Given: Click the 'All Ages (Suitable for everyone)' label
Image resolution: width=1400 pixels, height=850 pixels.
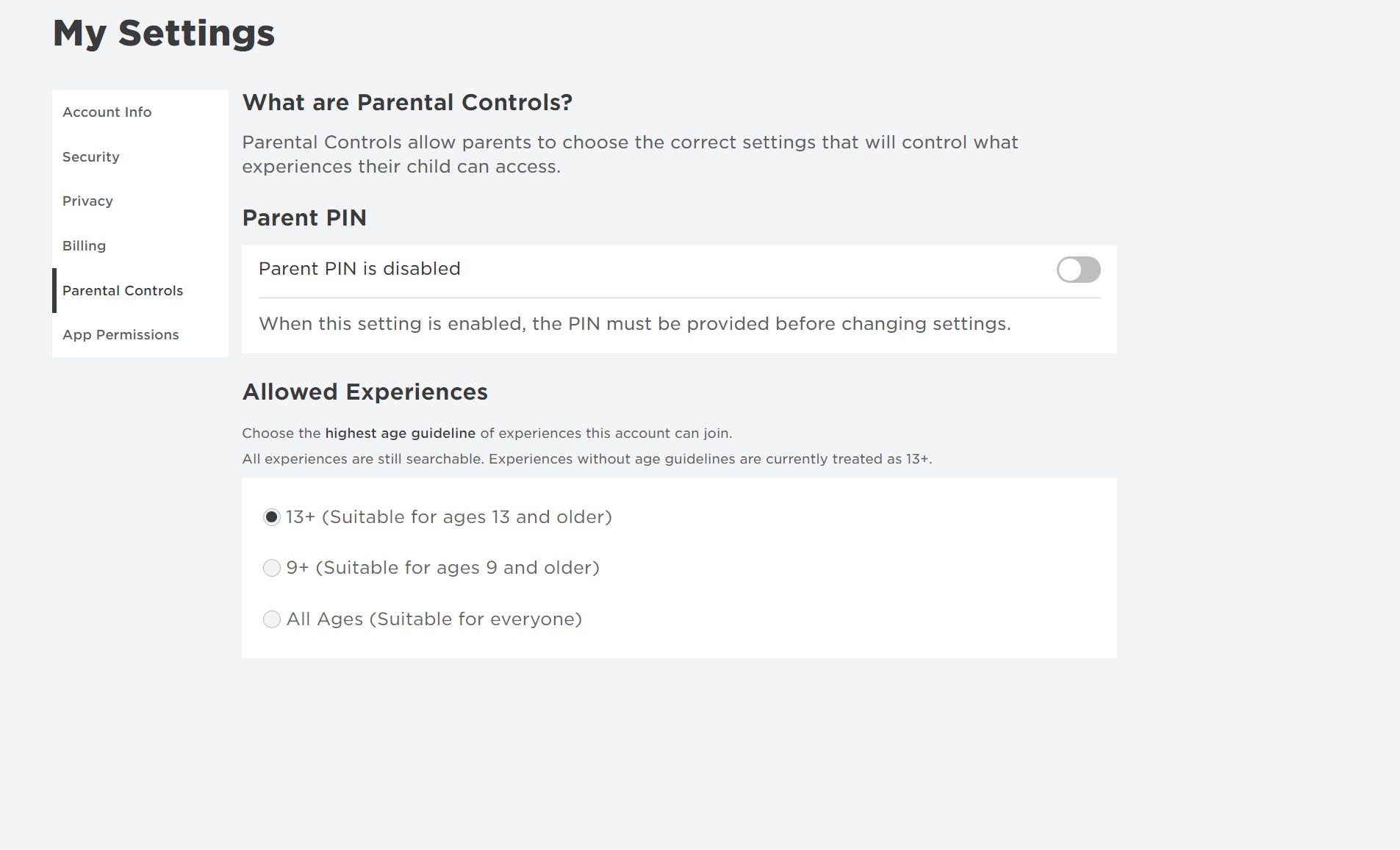Looking at the screenshot, I should 434,619.
